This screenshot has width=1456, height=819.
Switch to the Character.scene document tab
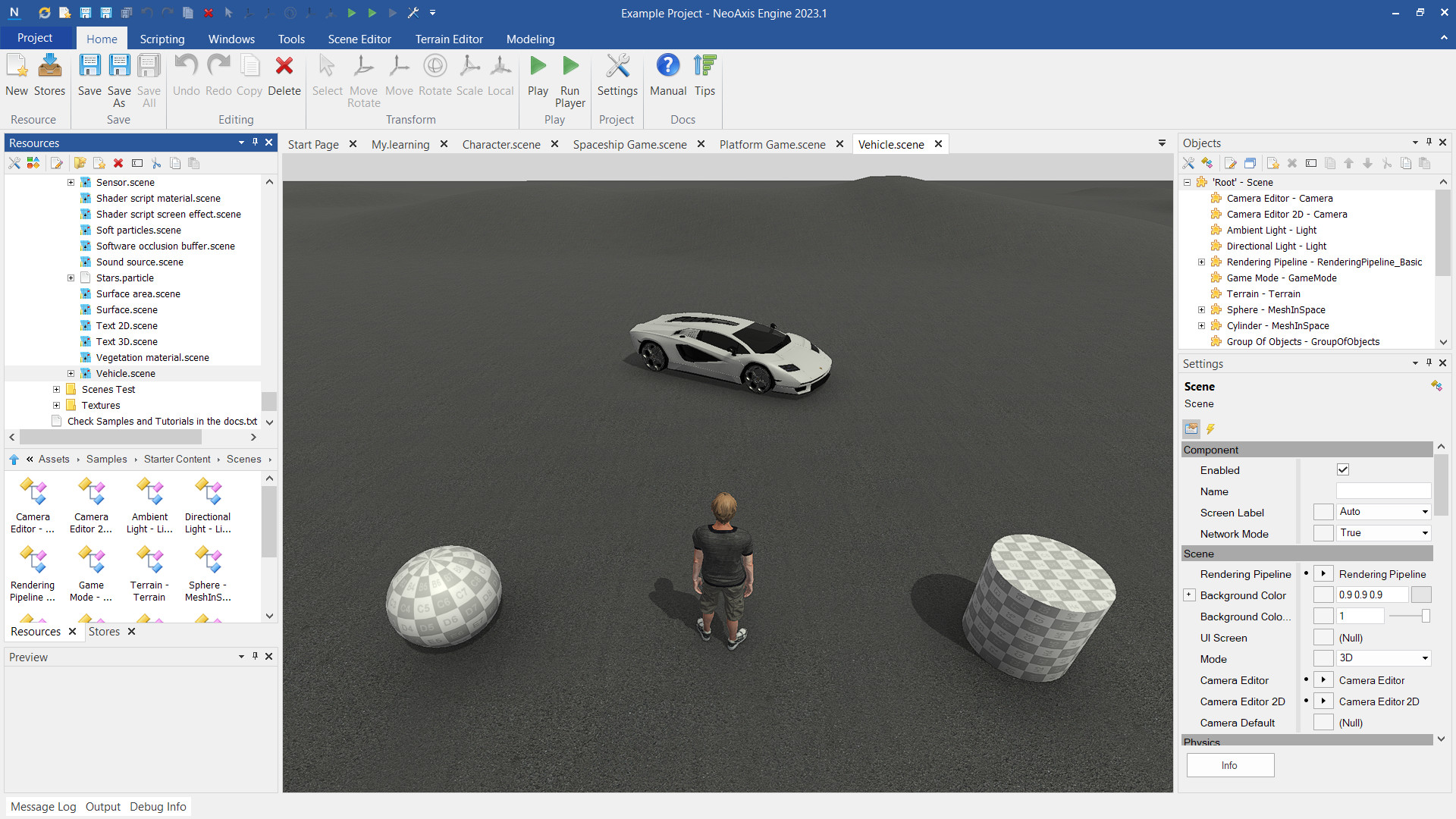[x=500, y=144]
